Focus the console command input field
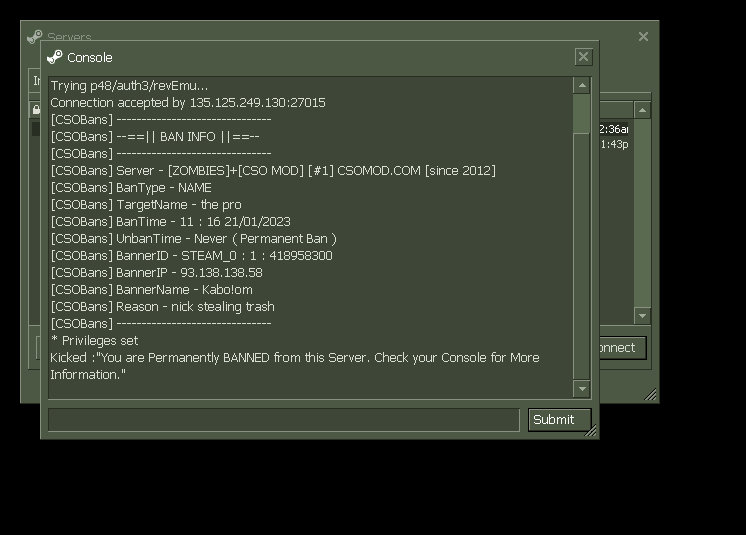This screenshot has width=746, height=535. [283, 420]
